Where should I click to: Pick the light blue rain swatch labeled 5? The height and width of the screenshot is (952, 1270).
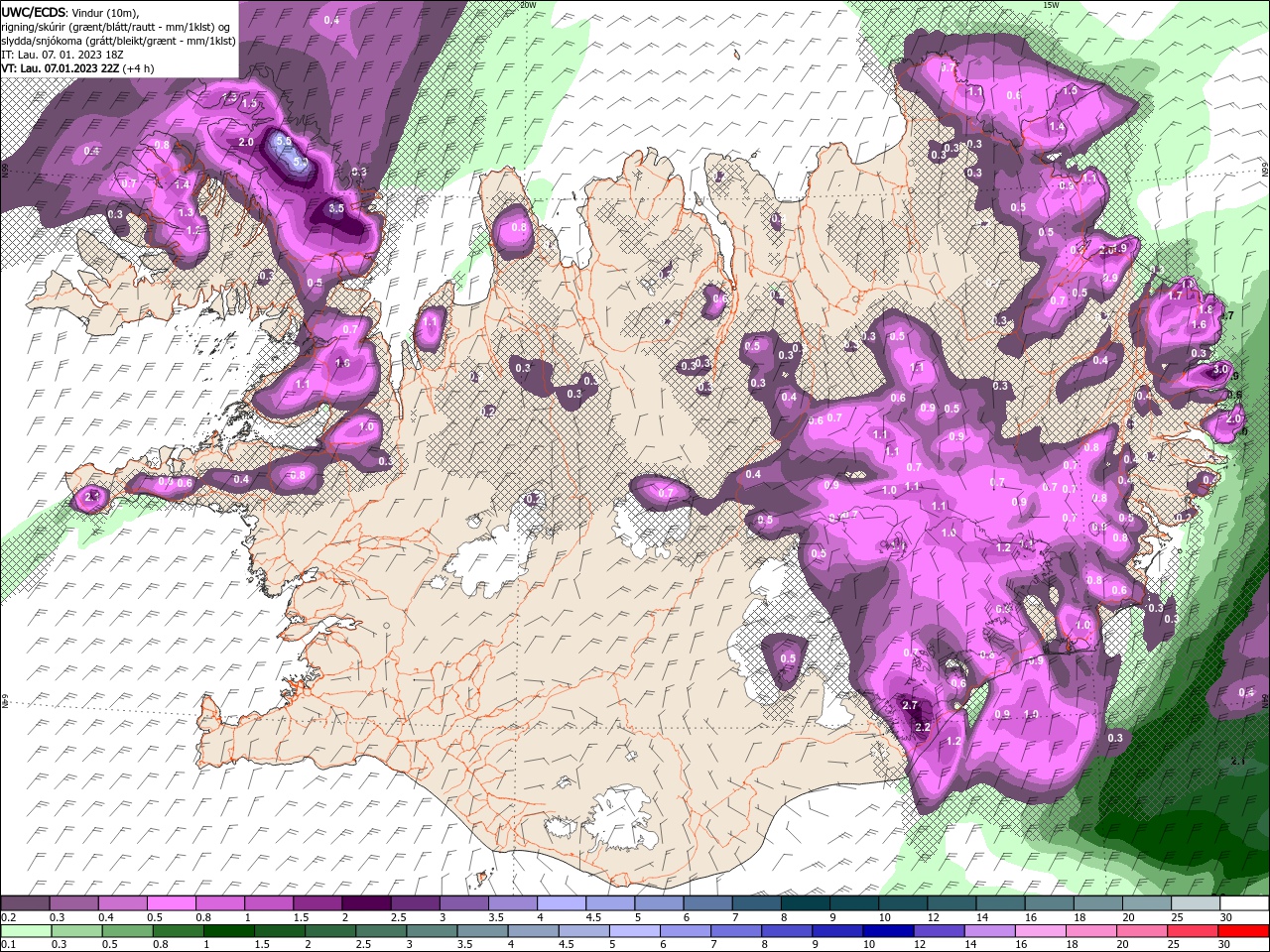[x=634, y=931]
